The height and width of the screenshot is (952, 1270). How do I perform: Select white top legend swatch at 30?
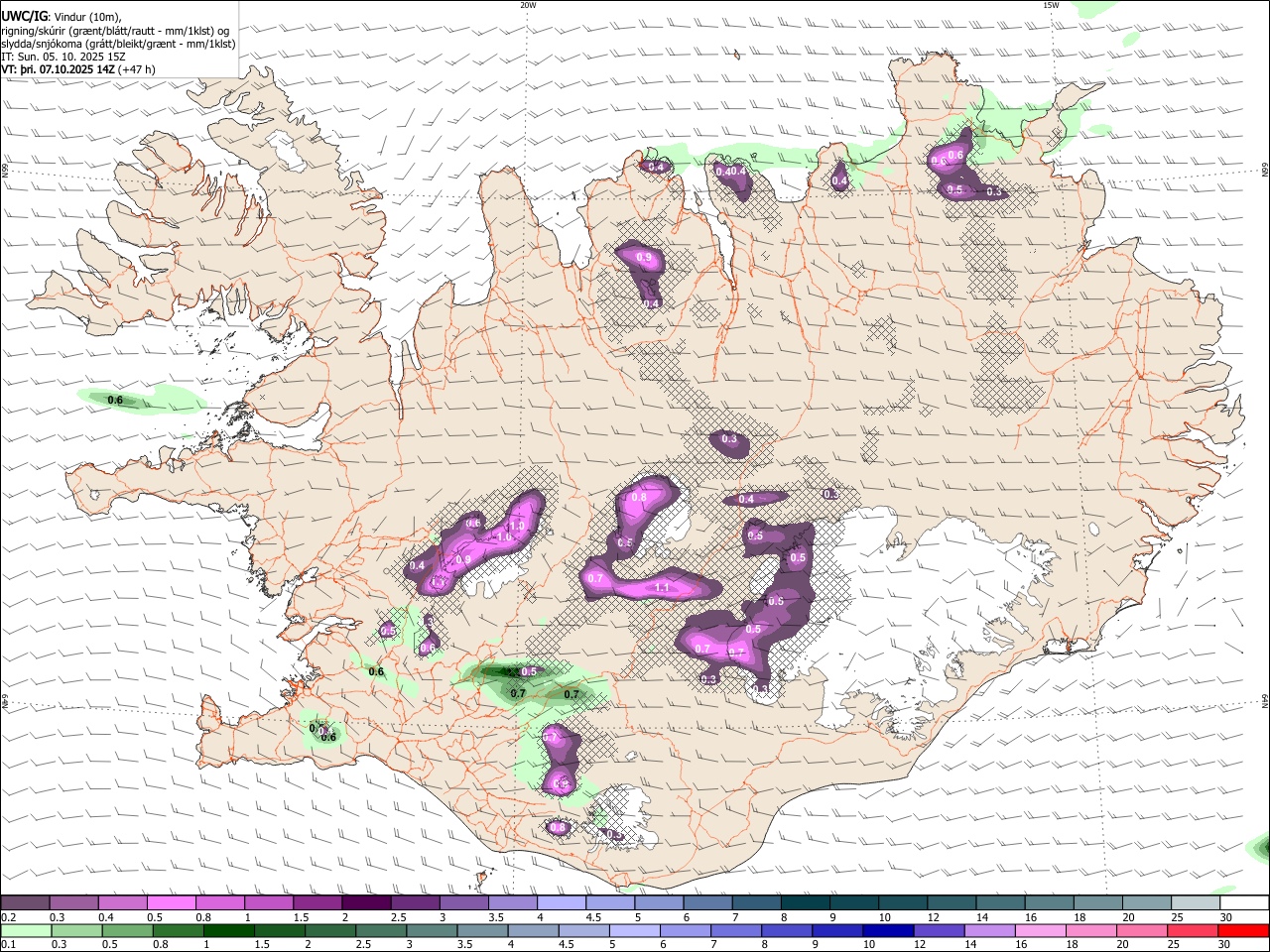[x=1245, y=903]
